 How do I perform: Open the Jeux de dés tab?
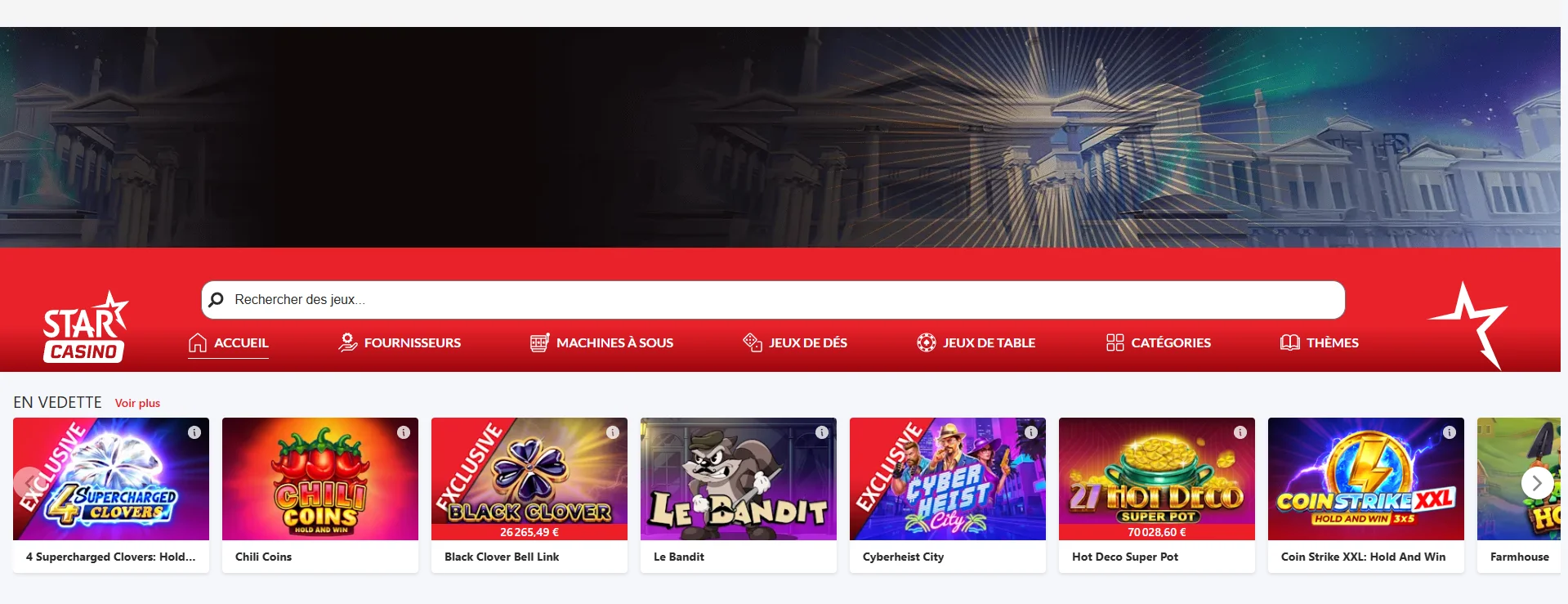tap(794, 342)
